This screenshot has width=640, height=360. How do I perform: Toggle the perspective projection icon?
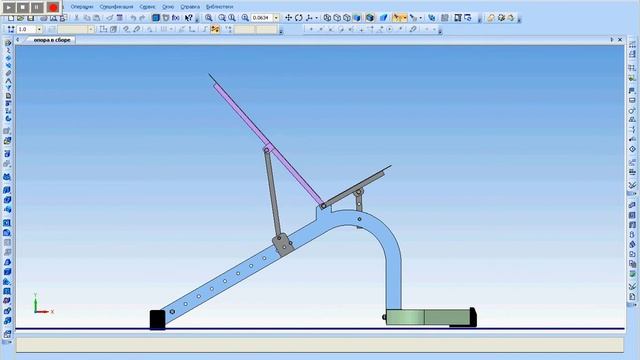[x=383, y=18]
